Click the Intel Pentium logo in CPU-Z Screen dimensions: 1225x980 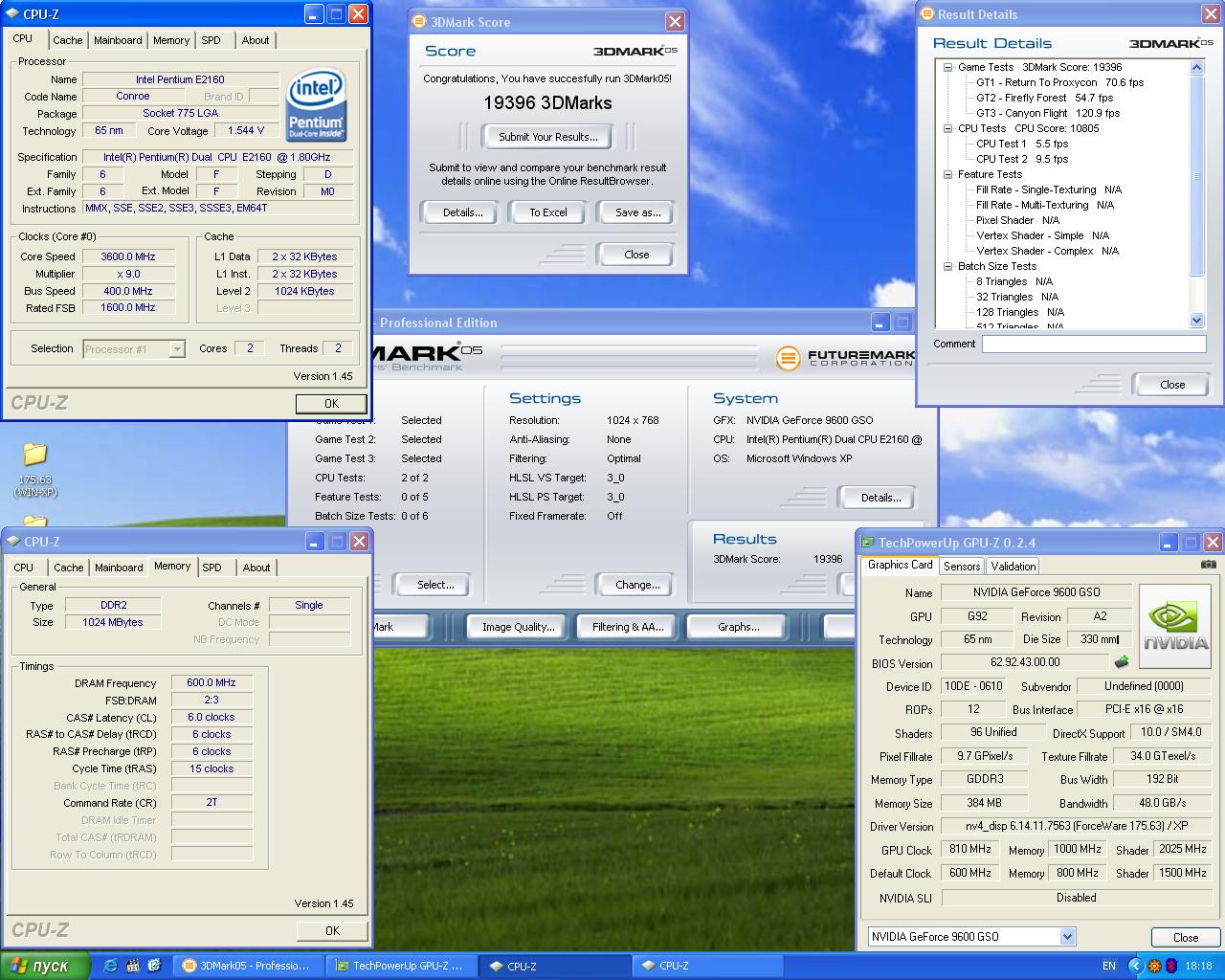coord(316,105)
